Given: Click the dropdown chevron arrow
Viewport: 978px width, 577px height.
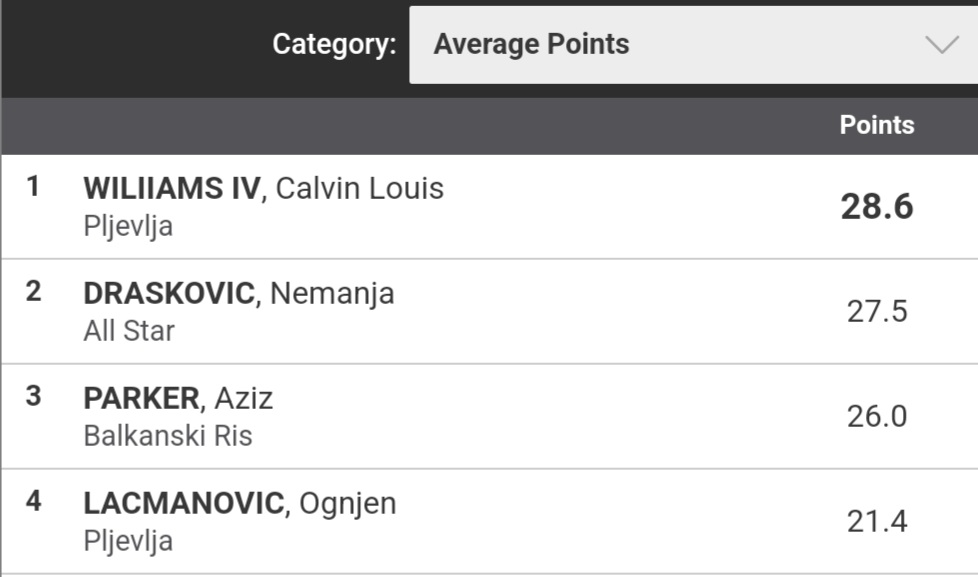Looking at the screenshot, I should tap(941, 45).
